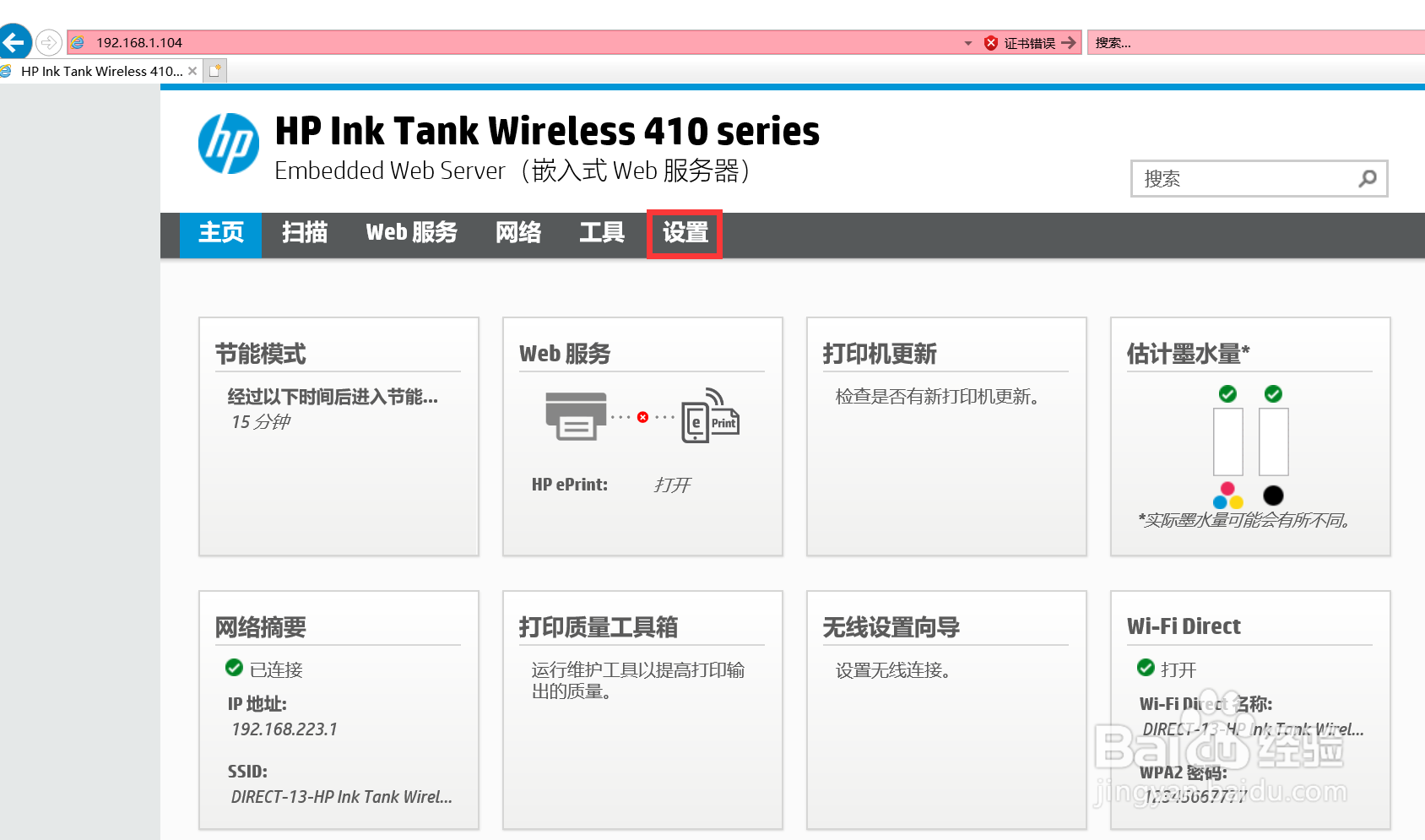
Task: Click the color ink level gauge
Action: pos(1228,442)
